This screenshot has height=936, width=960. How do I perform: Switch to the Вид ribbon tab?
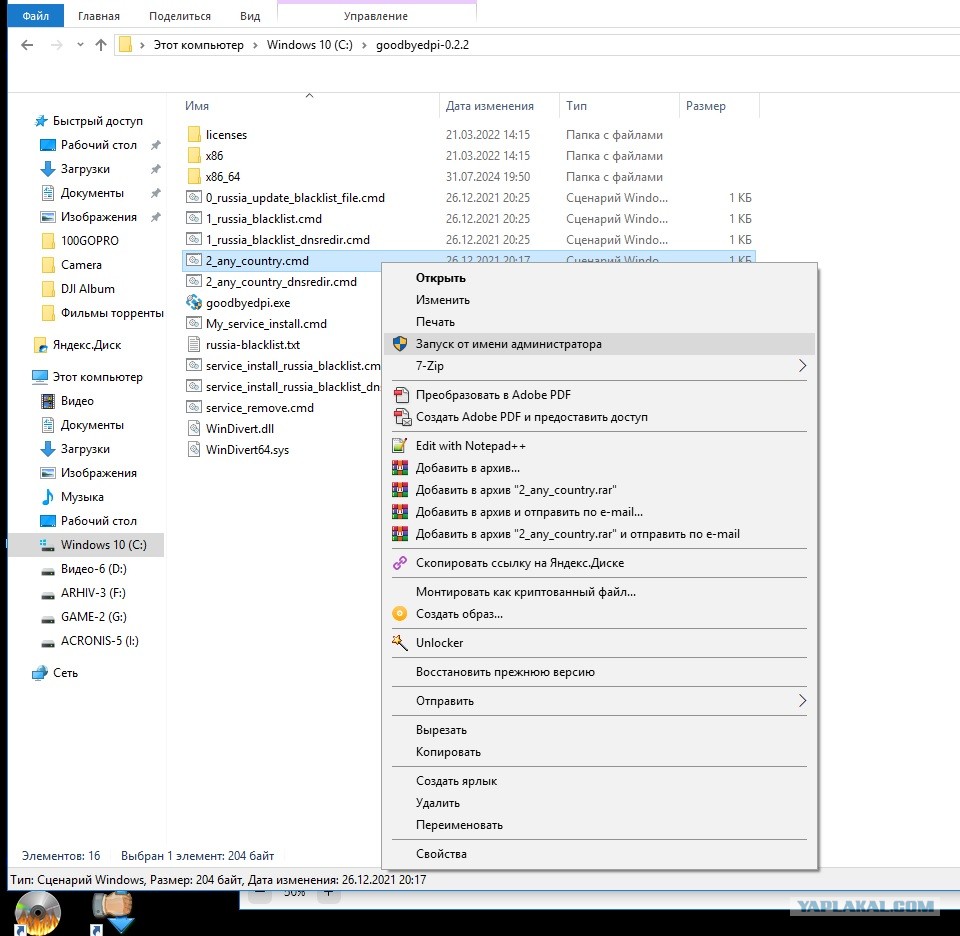coord(250,16)
